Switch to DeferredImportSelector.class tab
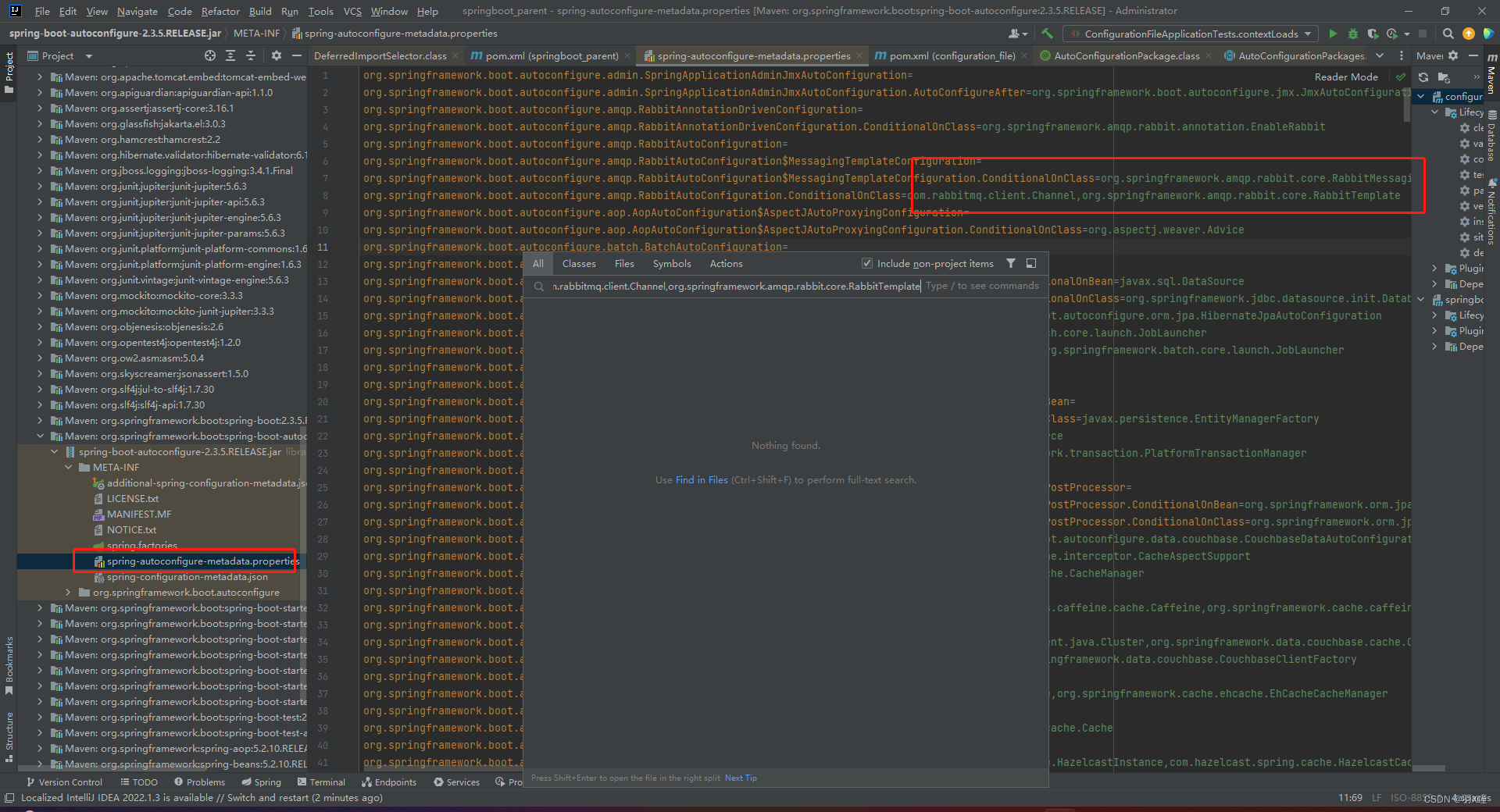Image resolution: width=1500 pixels, height=812 pixels. pyautogui.click(x=380, y=55)
